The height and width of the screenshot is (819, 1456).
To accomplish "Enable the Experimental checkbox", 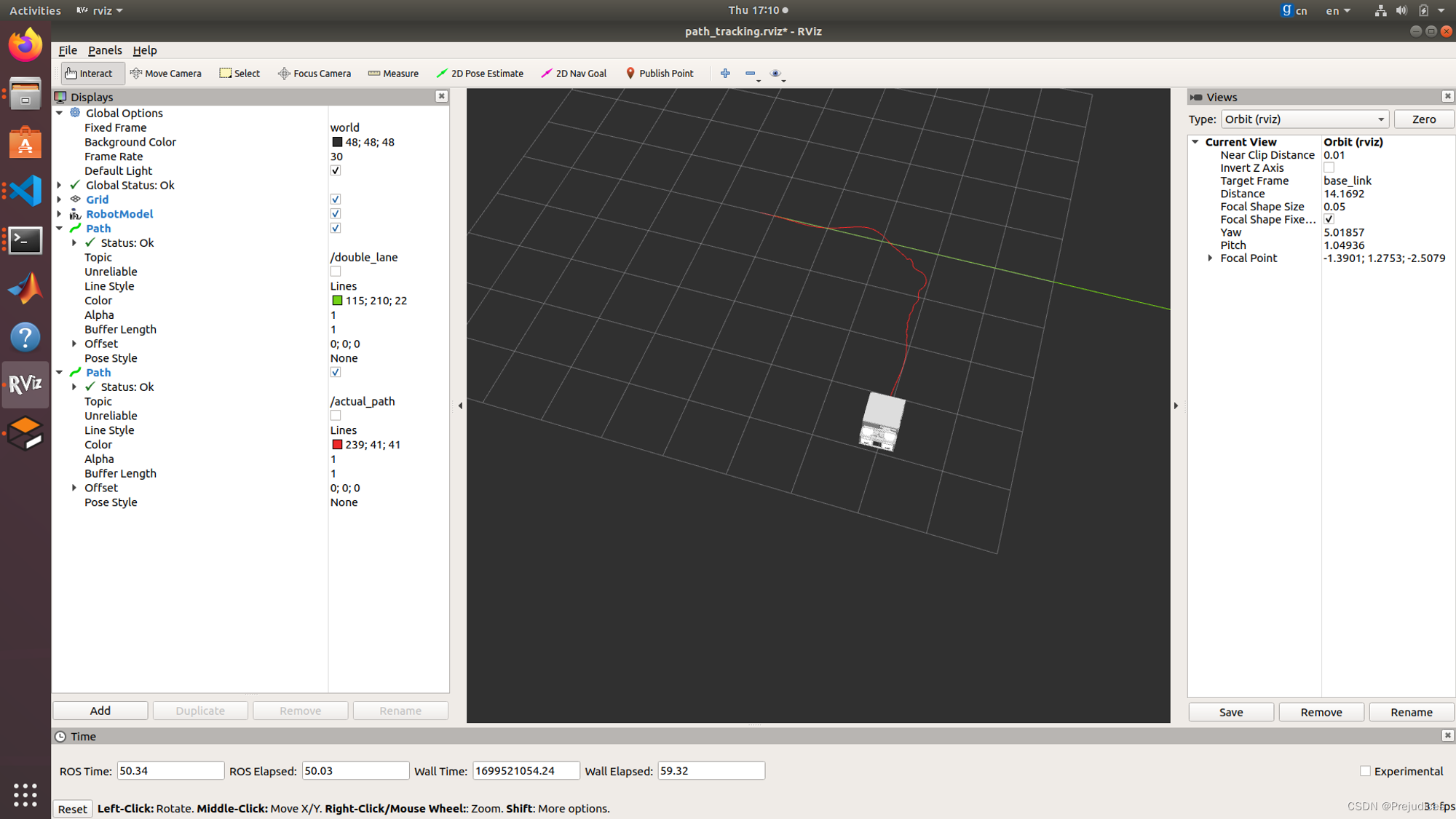I will coord(1365,771).
